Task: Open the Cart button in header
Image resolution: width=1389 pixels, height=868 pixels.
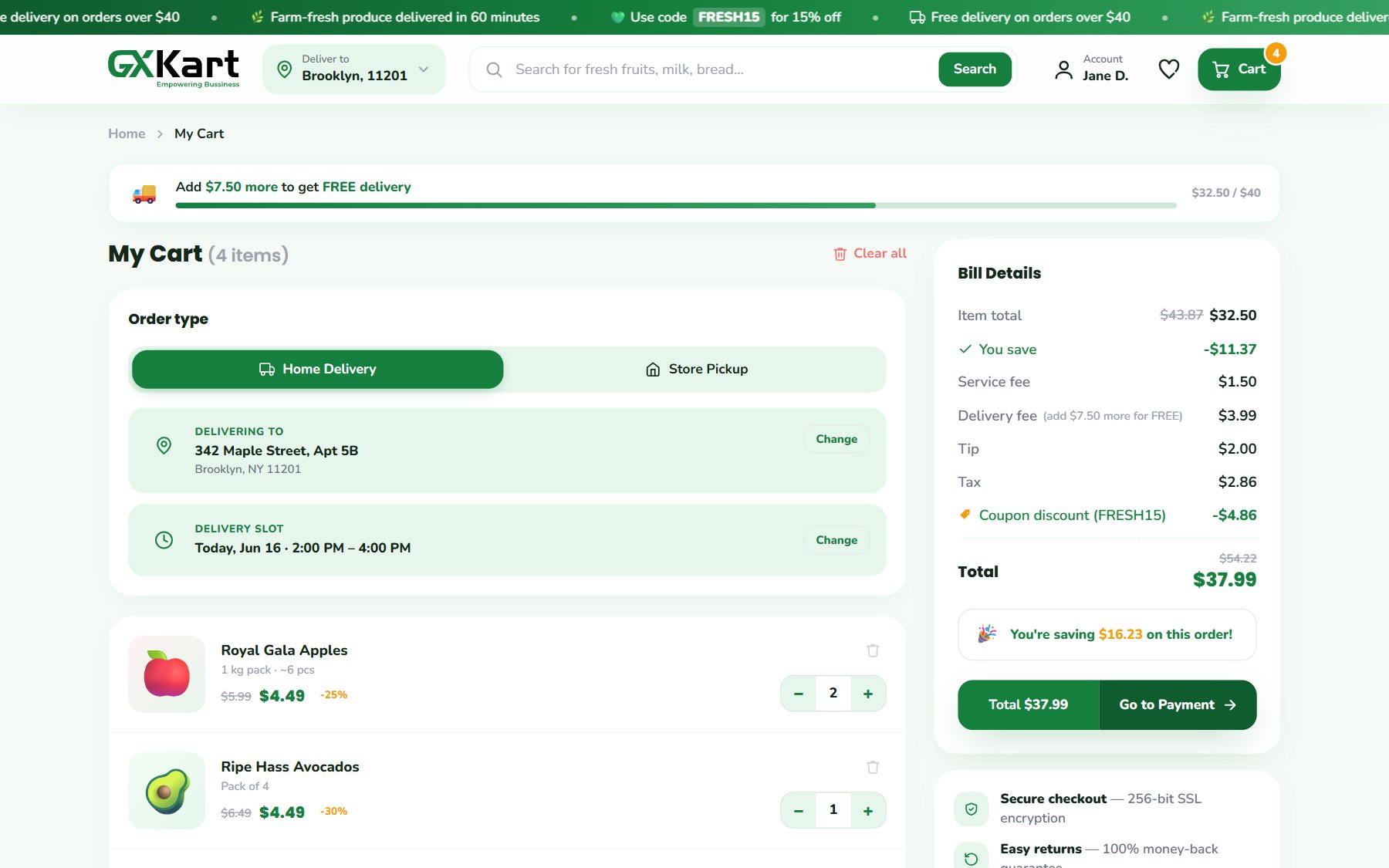Action: [x=1239, y=69]
